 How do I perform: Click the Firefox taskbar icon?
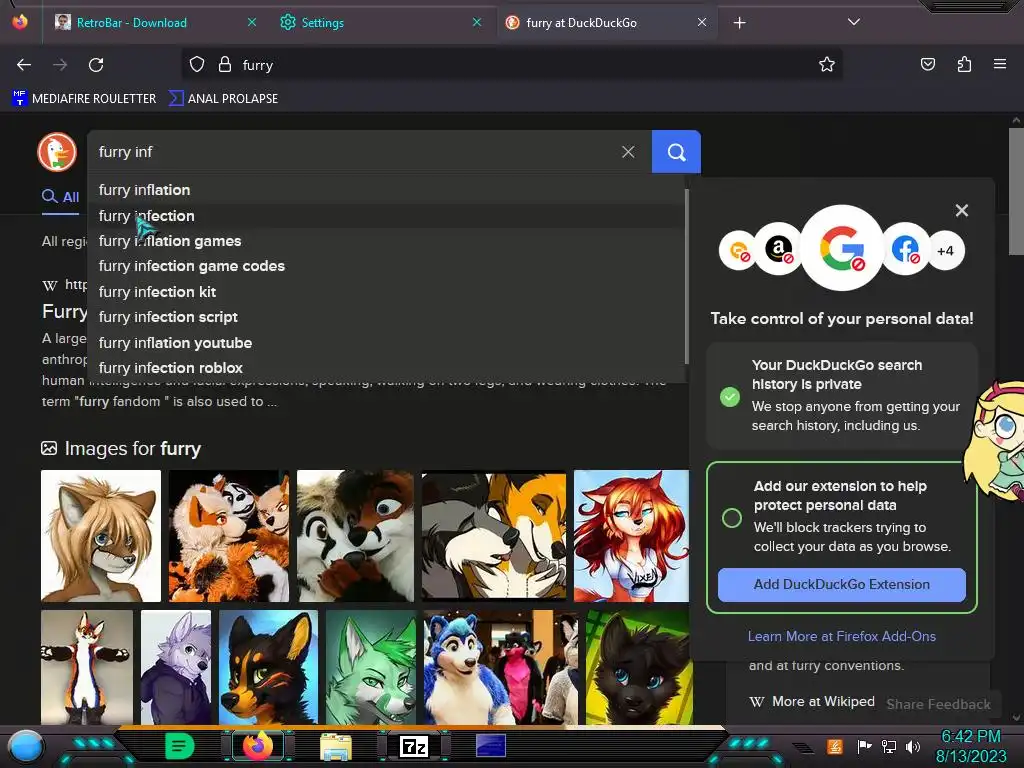[258, 746]
